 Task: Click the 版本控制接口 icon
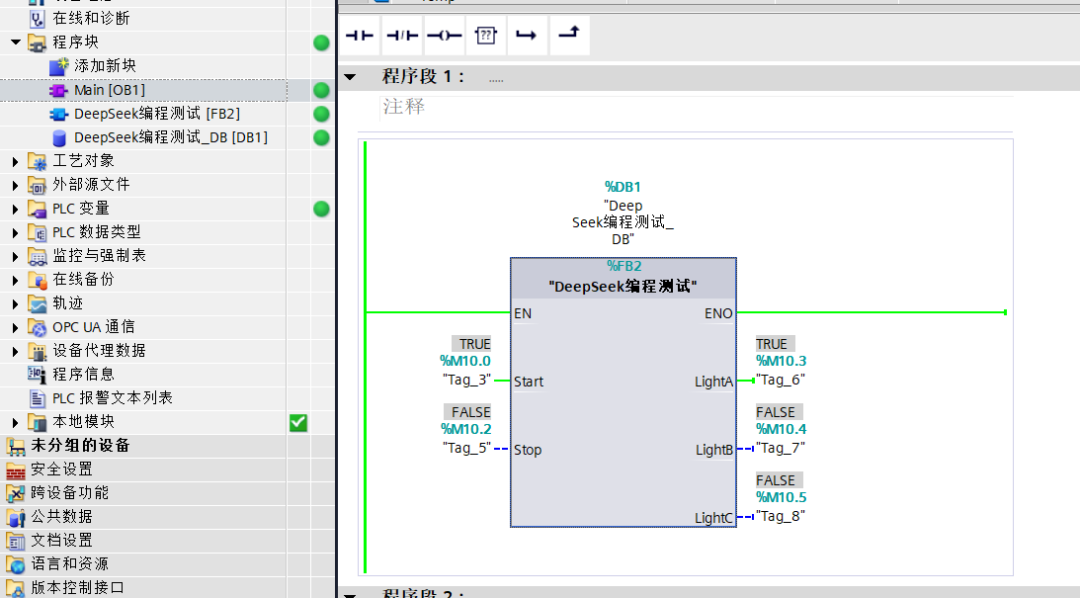(15, 588)
